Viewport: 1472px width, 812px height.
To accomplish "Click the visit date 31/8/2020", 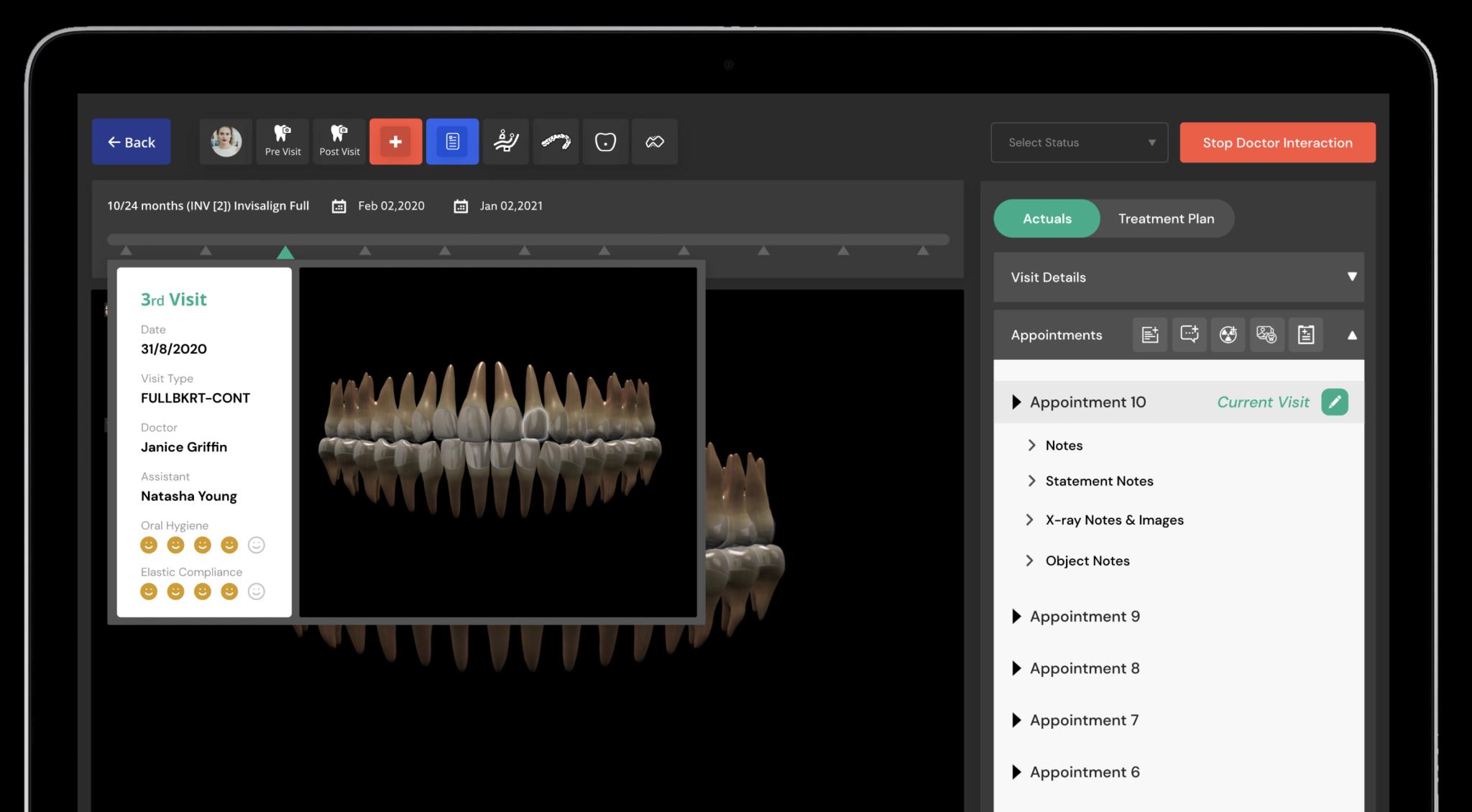I will 174,349.
